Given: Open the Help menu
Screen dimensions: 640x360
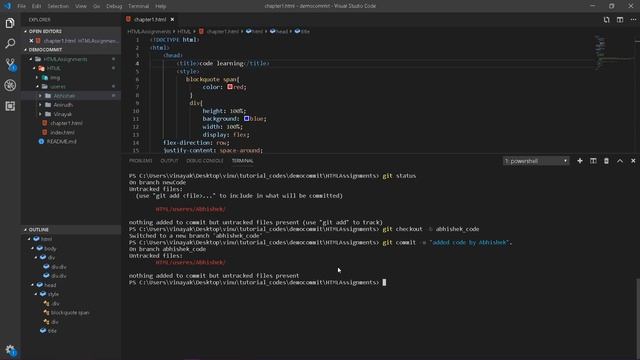Looking at the screenshot, I should click(x=160, y=6).
